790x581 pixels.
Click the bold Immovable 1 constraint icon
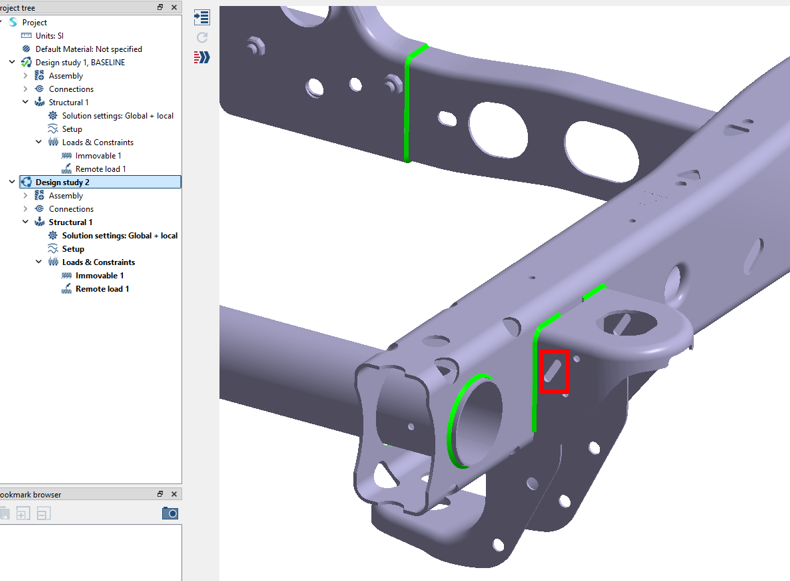[66, 276]
